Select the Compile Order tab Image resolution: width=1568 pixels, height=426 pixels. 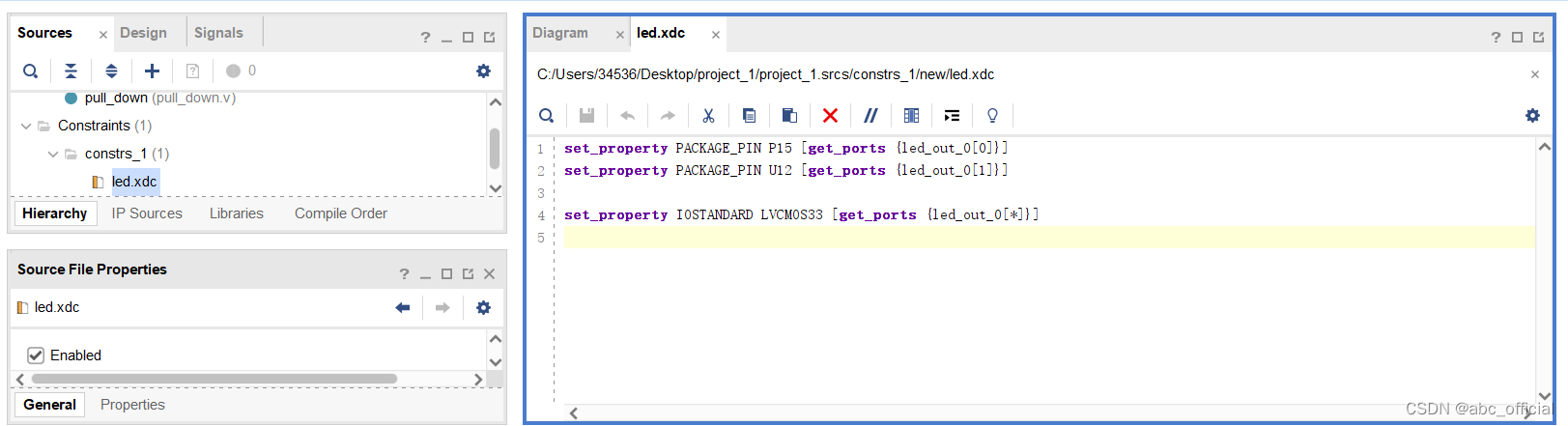341,213
